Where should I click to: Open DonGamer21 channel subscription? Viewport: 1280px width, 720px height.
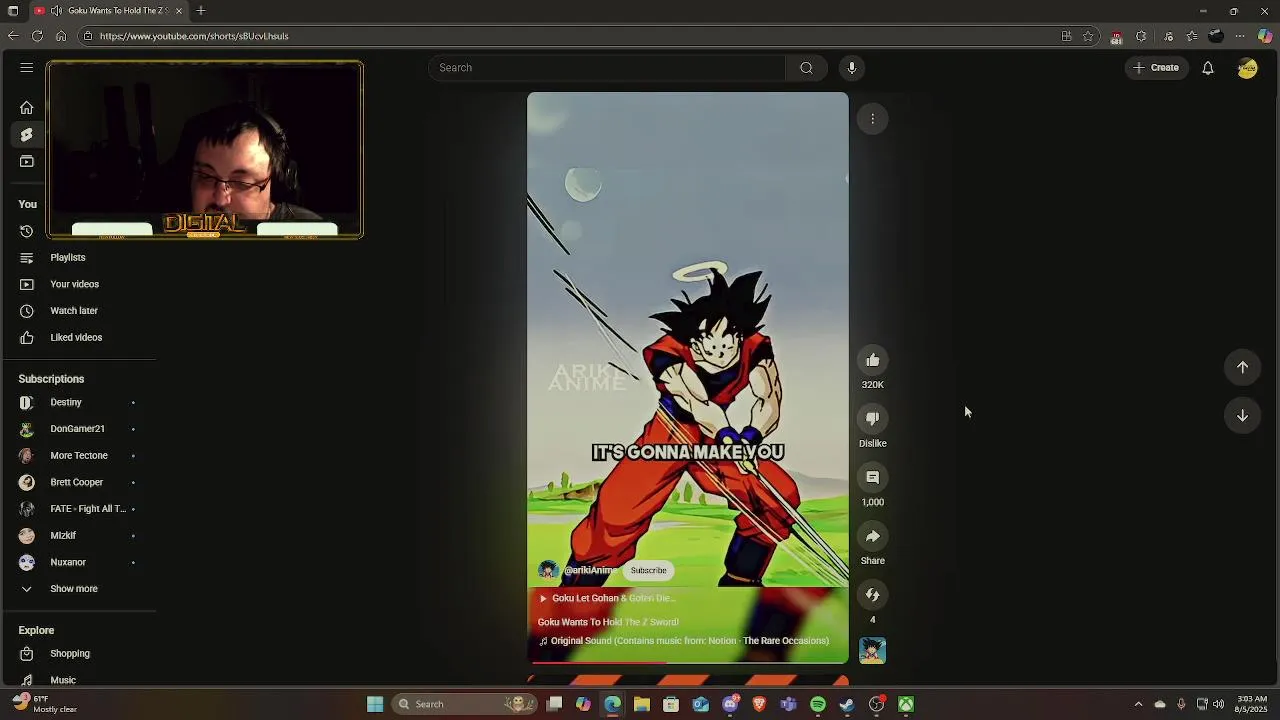click(x=79, y=429)
